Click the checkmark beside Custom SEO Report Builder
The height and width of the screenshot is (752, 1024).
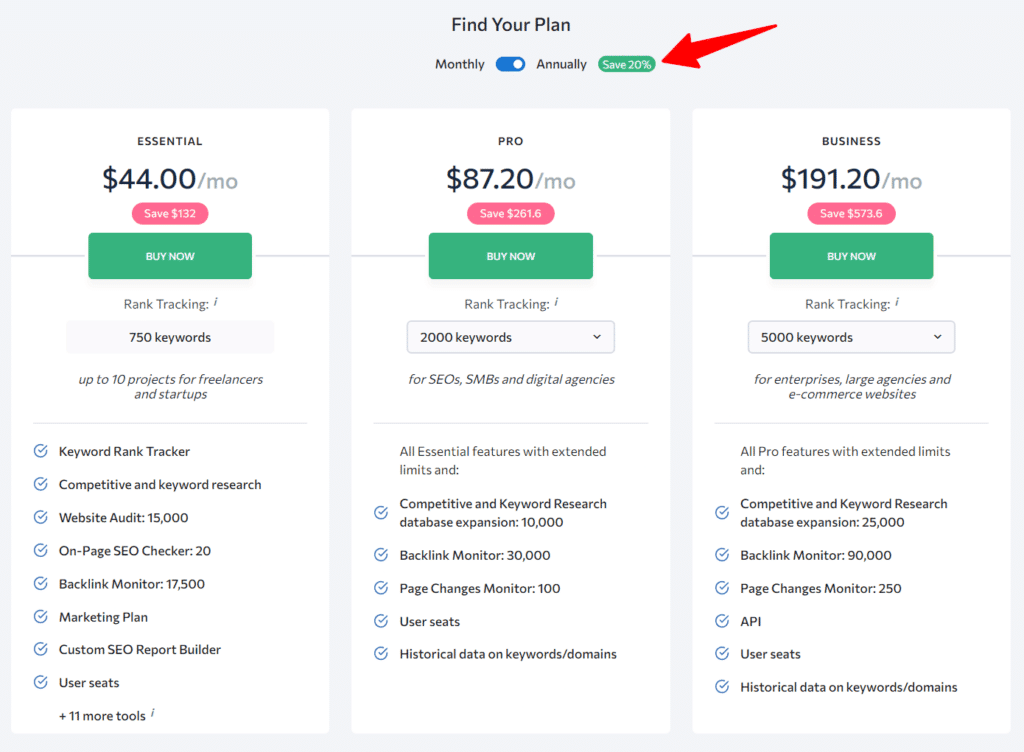pos(40,649)
